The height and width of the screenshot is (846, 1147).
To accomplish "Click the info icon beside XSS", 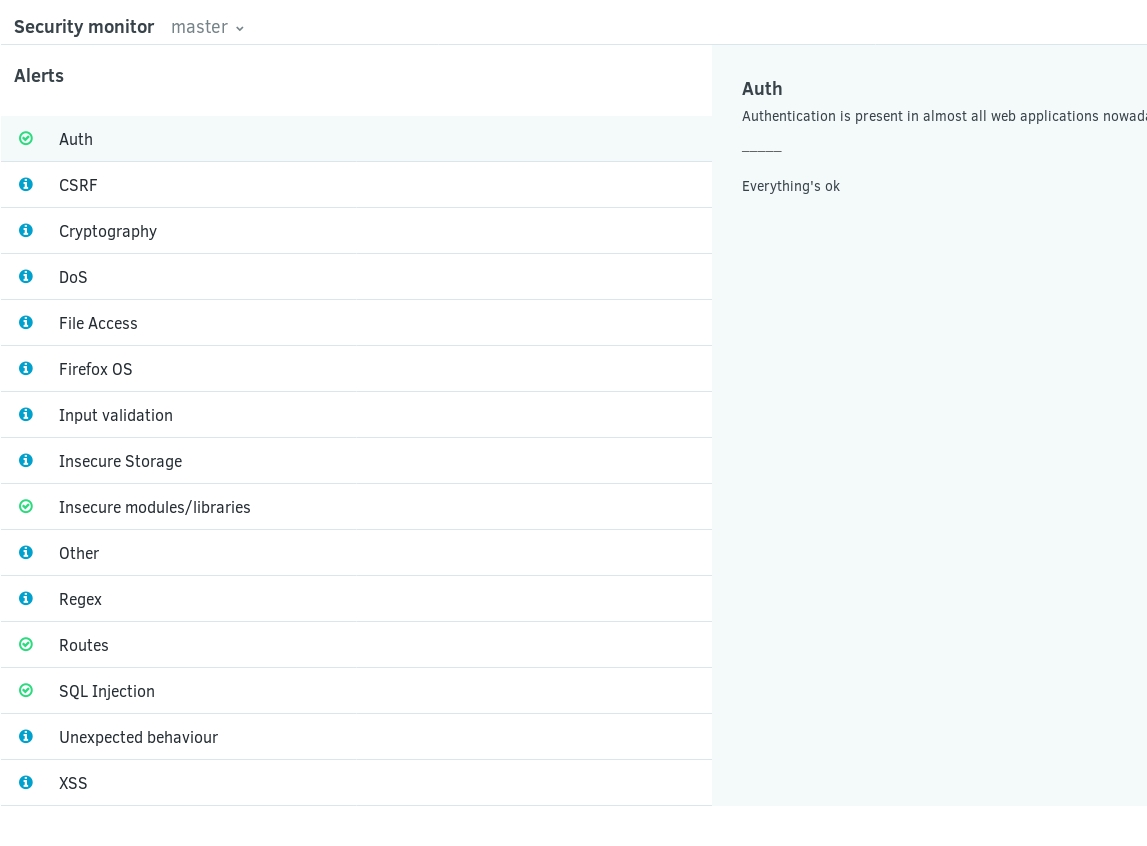I will tap(26, 783).
